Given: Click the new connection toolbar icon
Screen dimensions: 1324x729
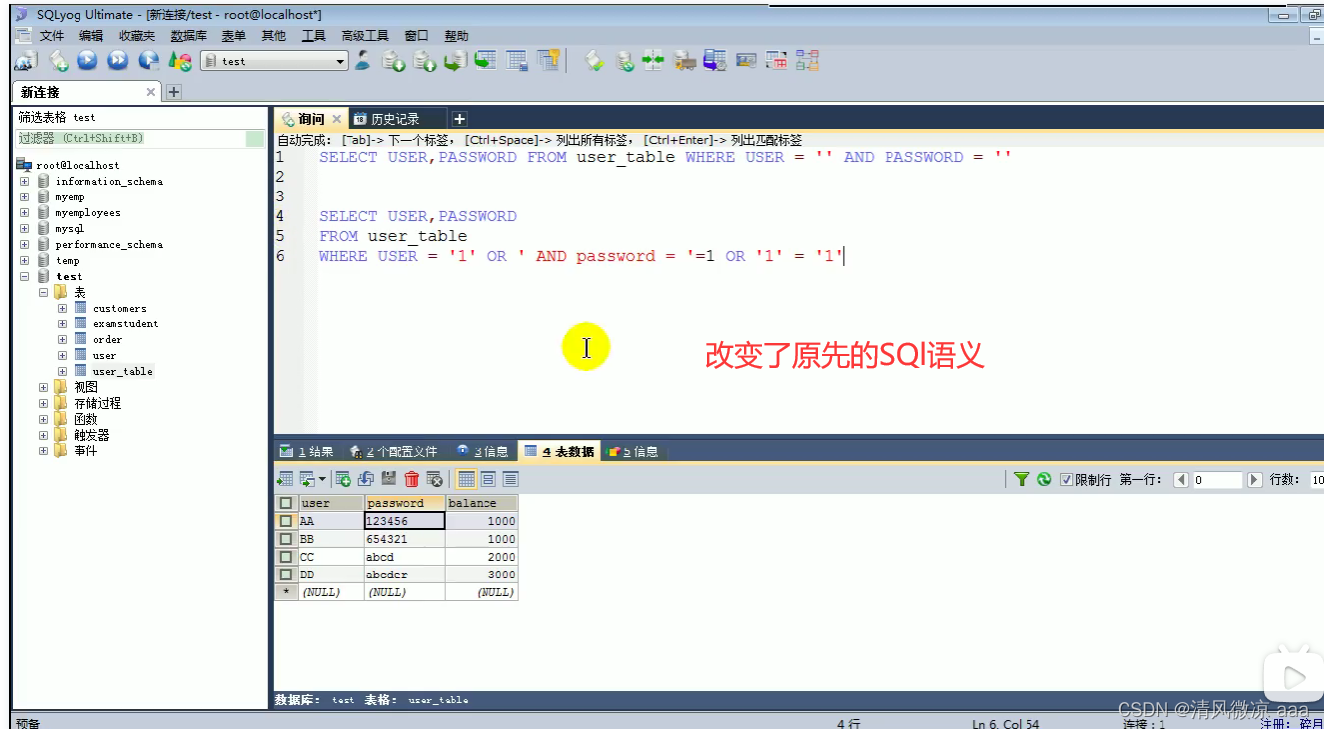Looking at the screenshot, I should (26, 61).
